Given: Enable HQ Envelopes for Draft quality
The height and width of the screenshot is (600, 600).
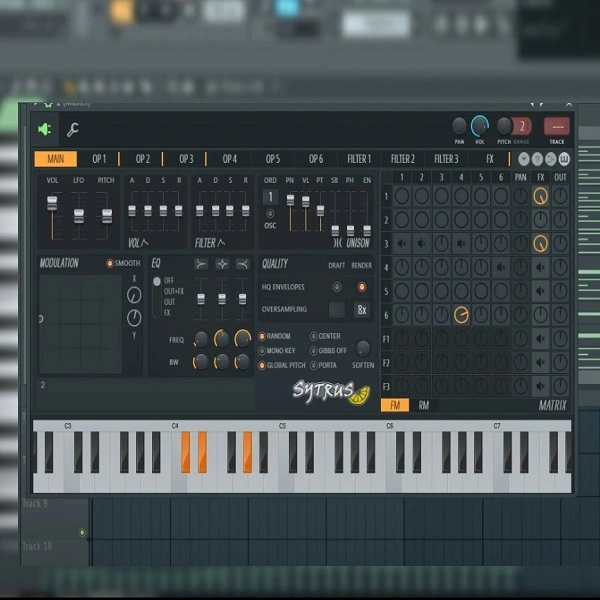Looking at the screenshot, I should pos(337,287).
